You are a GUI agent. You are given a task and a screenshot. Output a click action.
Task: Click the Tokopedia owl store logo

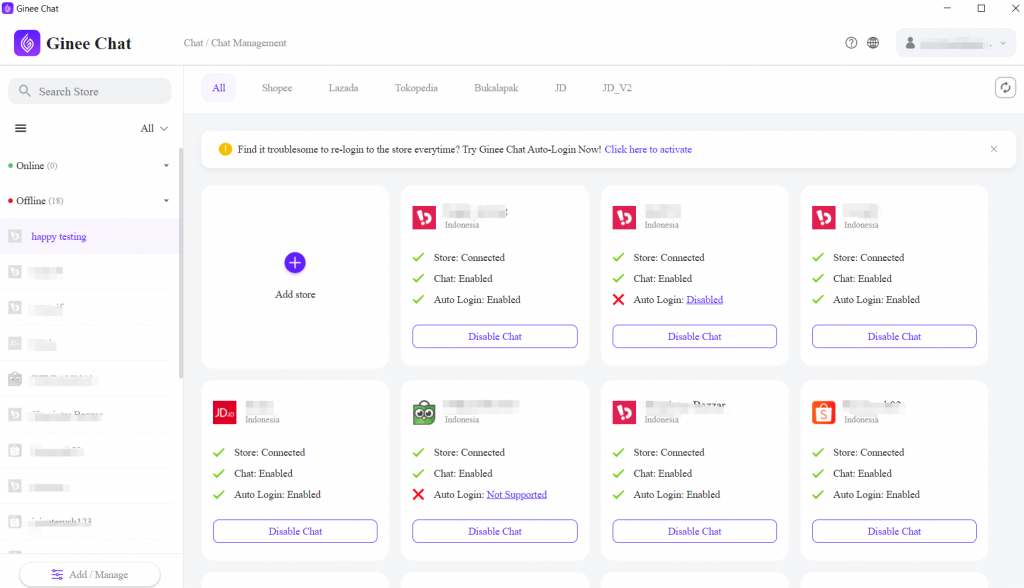point(424,412)
